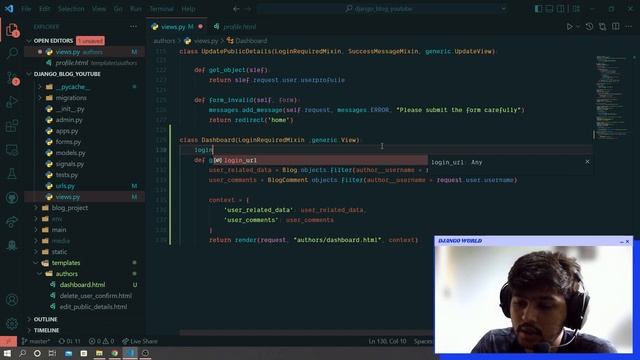The width and height of the screenshot is (640, 360).
Task: Open the GitKraken squid icon view
Action: pos(12,245)
